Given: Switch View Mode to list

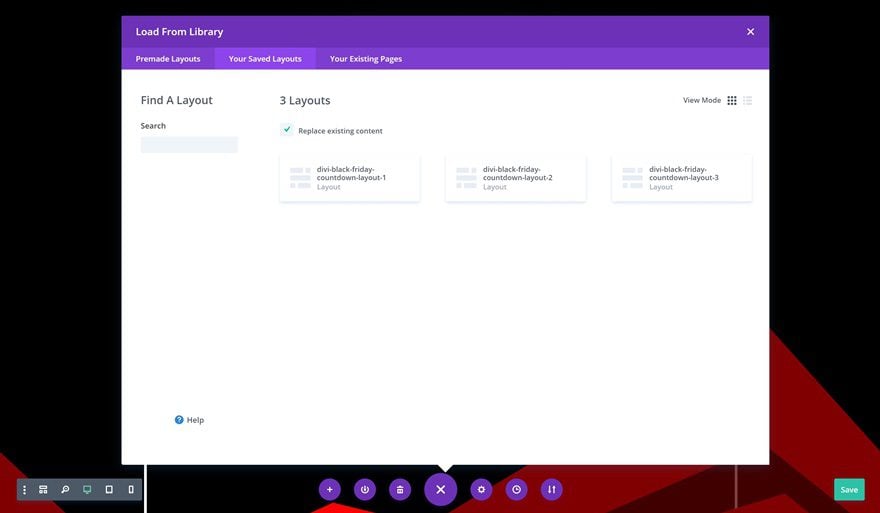Looking at the screenshot, I should (x=748, y=100).
